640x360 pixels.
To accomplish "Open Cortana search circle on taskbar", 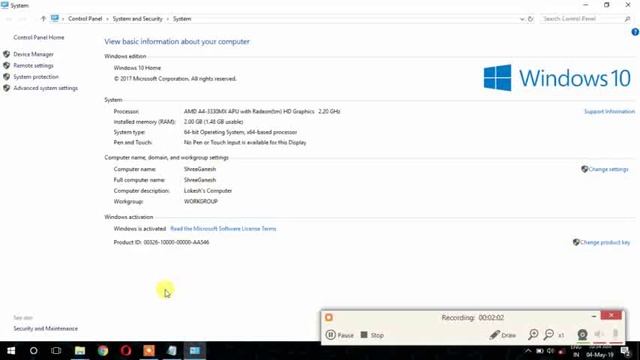I will (x=33, y=351).
